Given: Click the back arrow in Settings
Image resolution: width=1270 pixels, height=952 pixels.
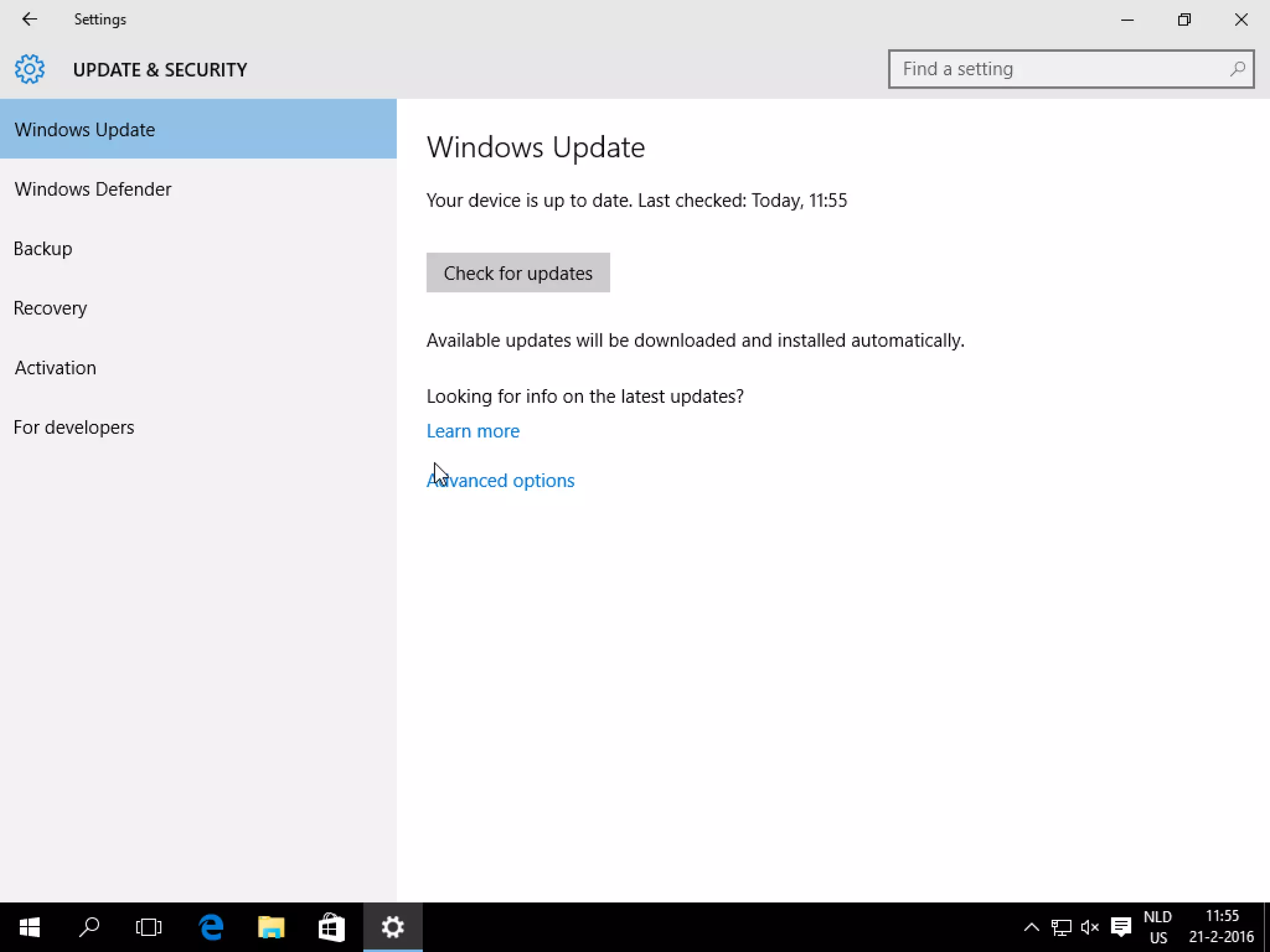Looking at the screenshot, I should (29, 19).
